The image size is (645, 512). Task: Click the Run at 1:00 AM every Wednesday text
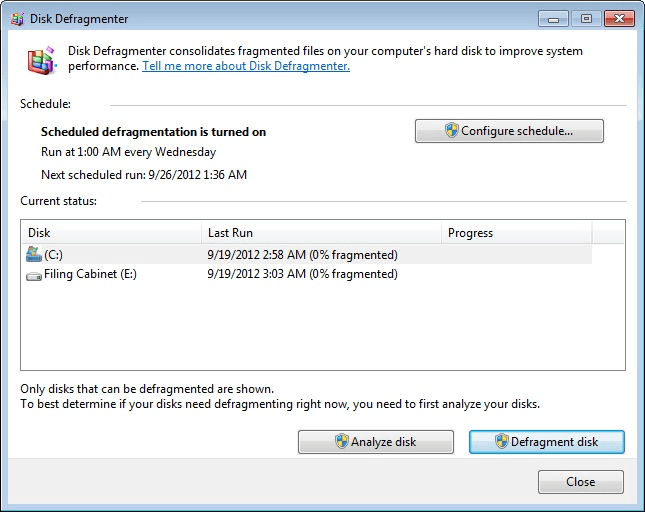coord(128,152)
